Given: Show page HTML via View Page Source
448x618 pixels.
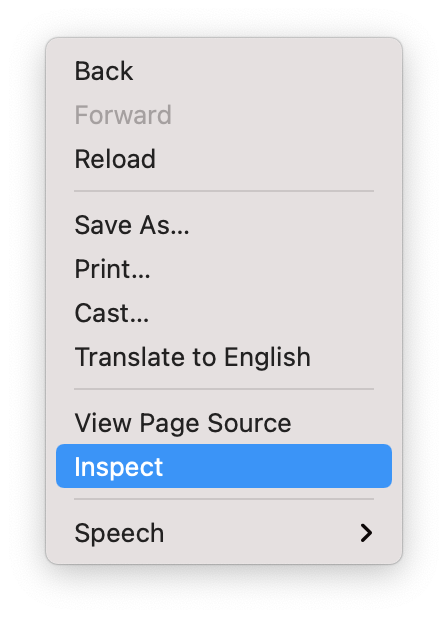Looking at the screenshot, I should coord(224,423).
